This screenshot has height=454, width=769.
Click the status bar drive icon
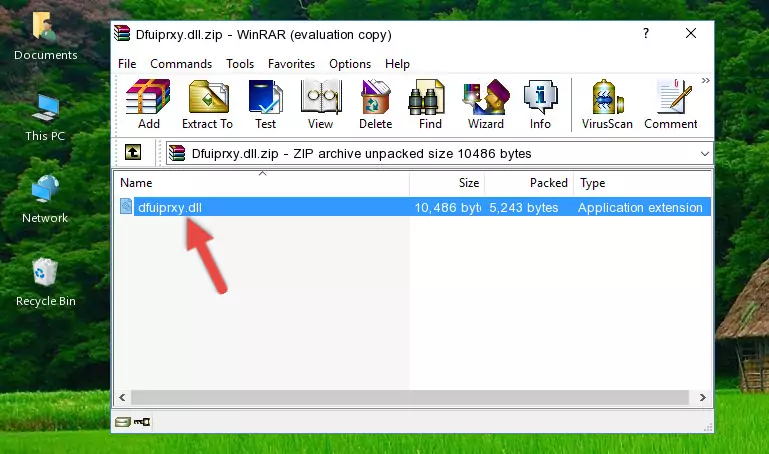click(x=122, y=422)
